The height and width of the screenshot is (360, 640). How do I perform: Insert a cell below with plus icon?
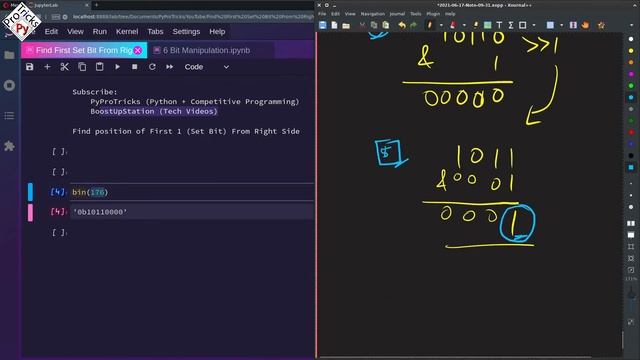(47, 67)
